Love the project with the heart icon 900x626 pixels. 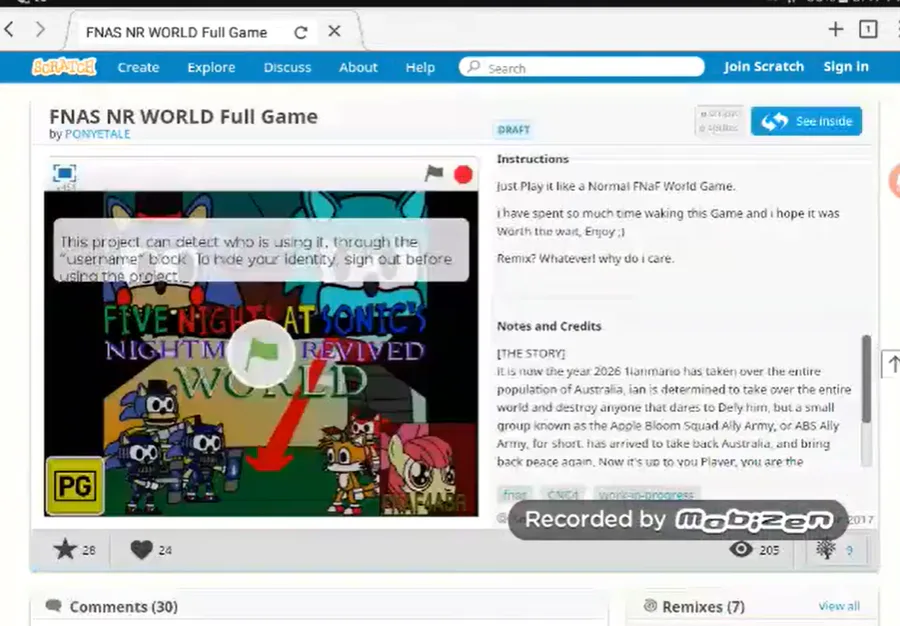tap(141, 550)
